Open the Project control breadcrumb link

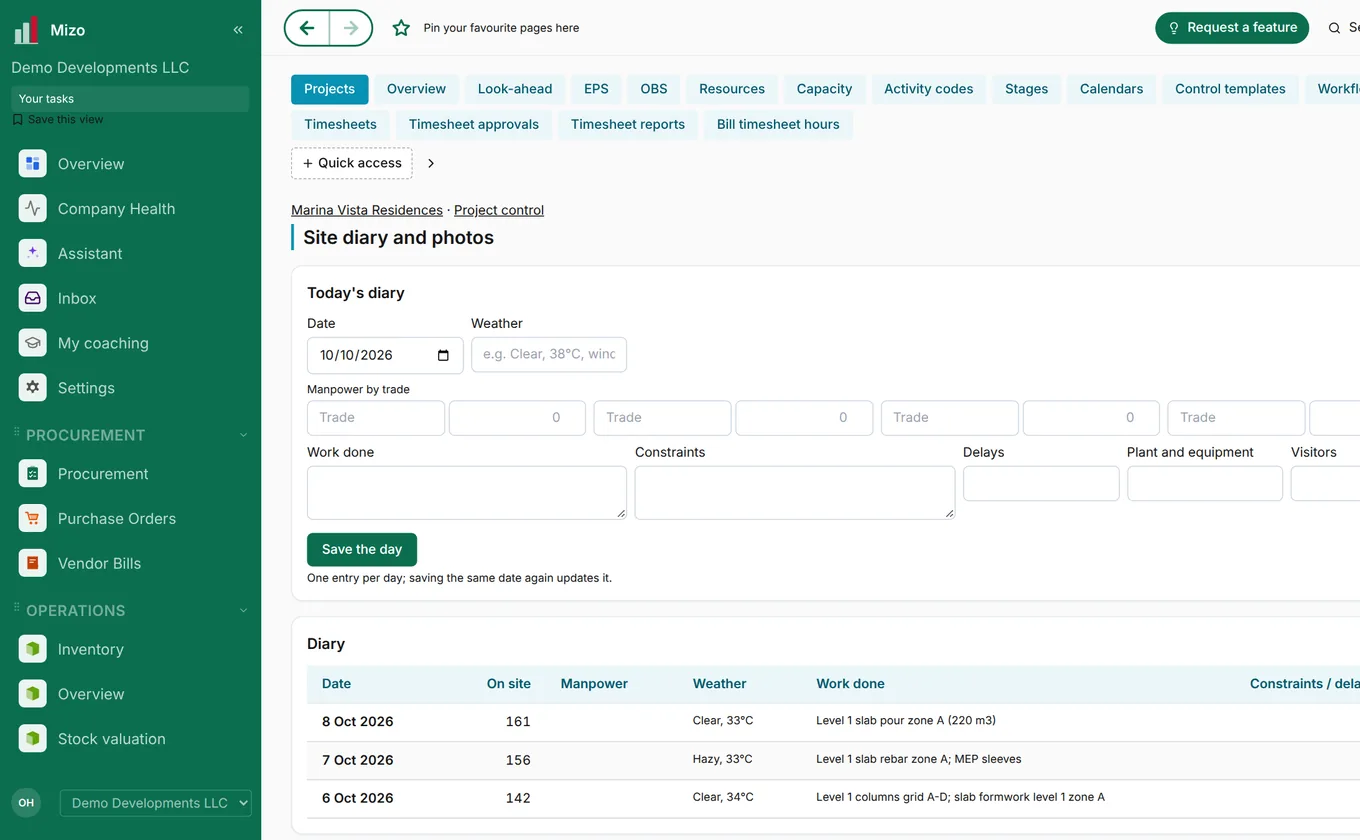[x=499, y=210]
